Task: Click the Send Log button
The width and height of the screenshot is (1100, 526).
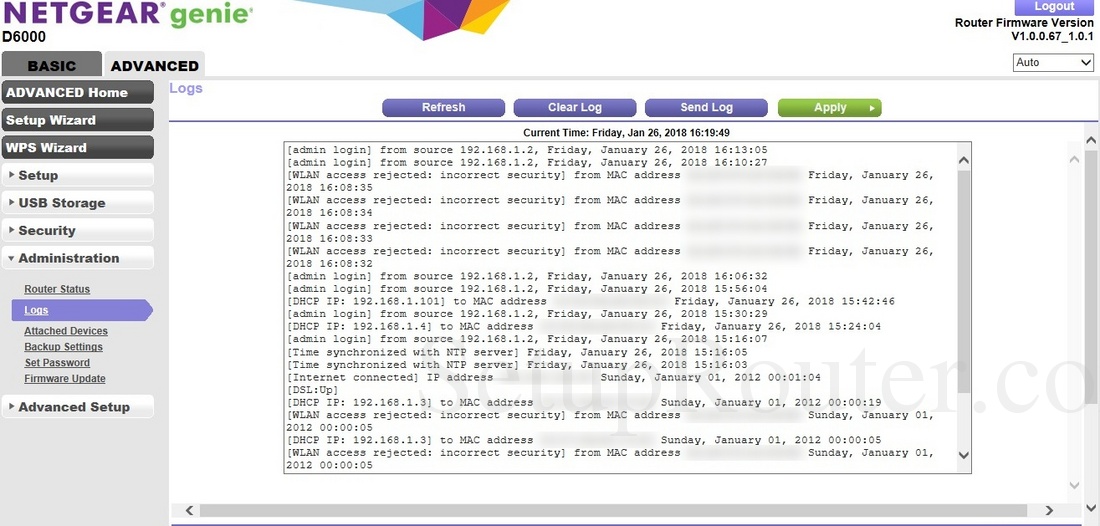Action: tap(706, 107)
